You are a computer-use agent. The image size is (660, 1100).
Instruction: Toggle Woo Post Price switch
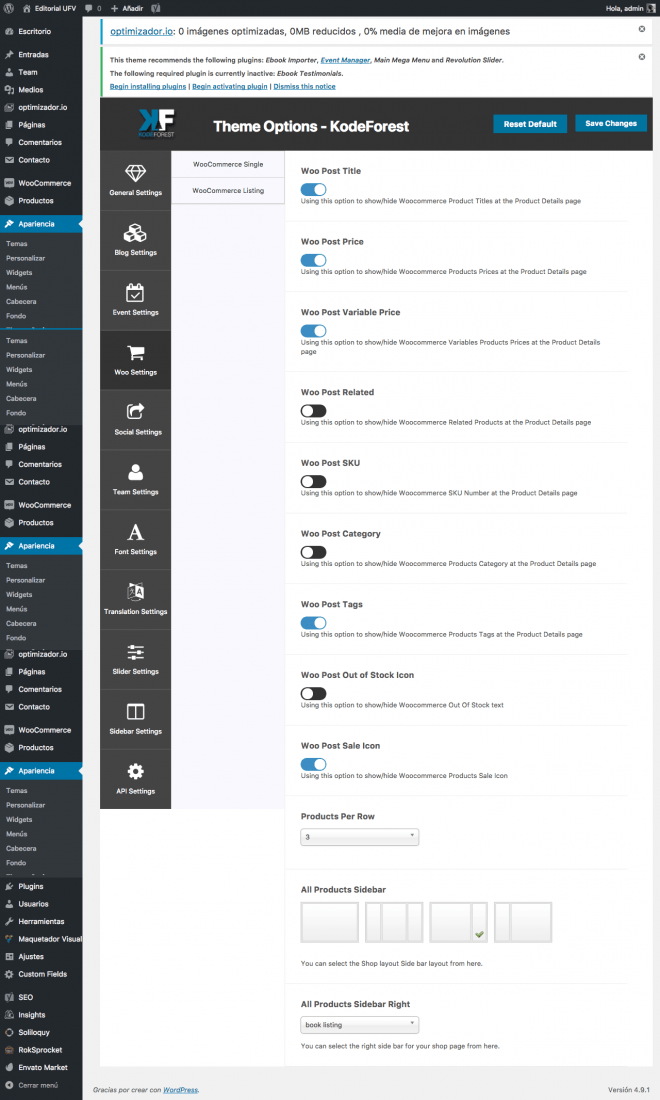pyautogui.click(x=314, y=260)
